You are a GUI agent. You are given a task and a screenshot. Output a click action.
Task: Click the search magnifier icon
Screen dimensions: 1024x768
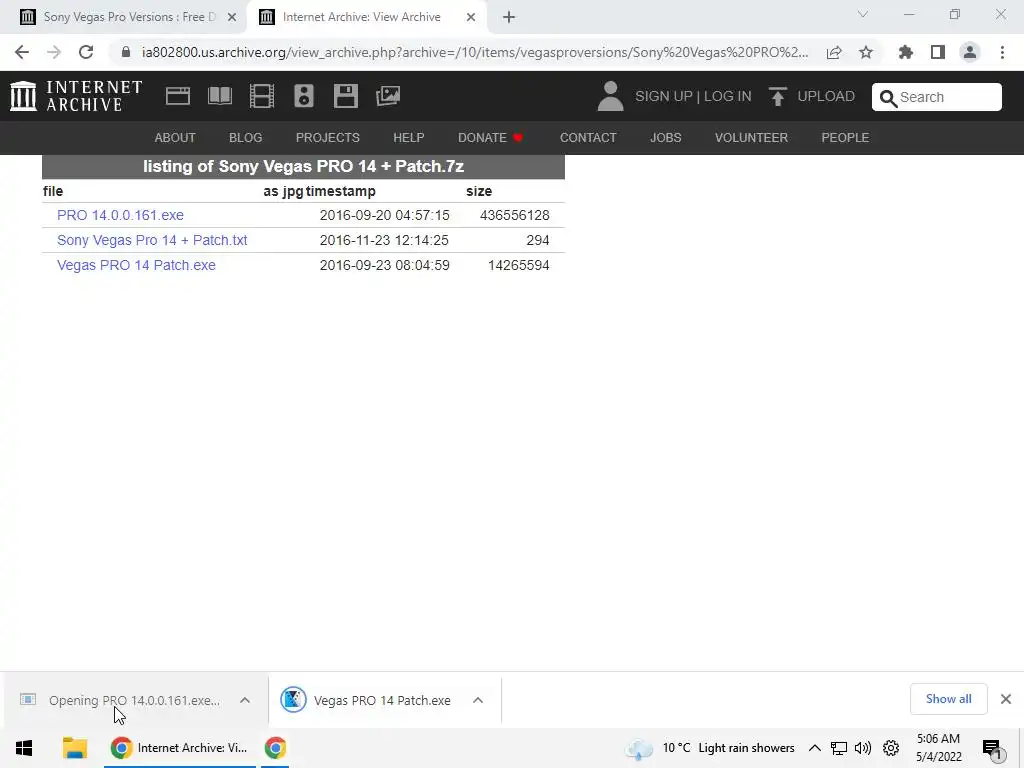coord(888,98)
